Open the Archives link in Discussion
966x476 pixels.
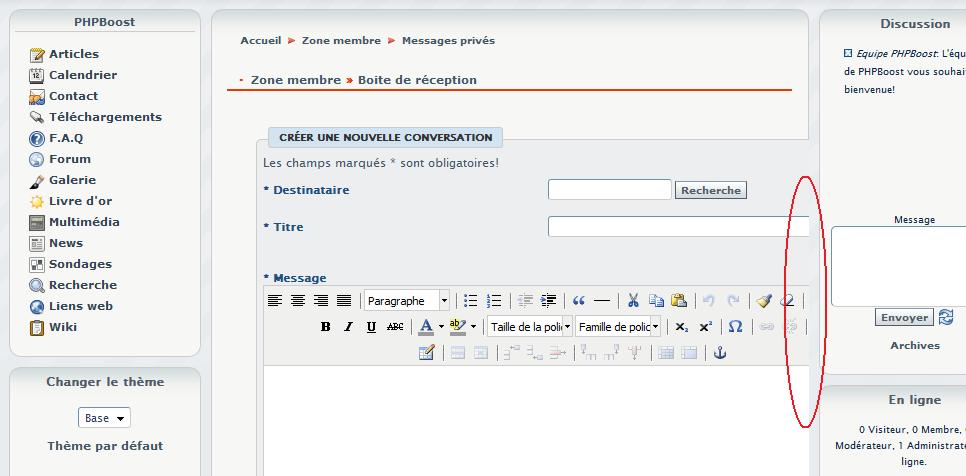[x=915, y=346]
